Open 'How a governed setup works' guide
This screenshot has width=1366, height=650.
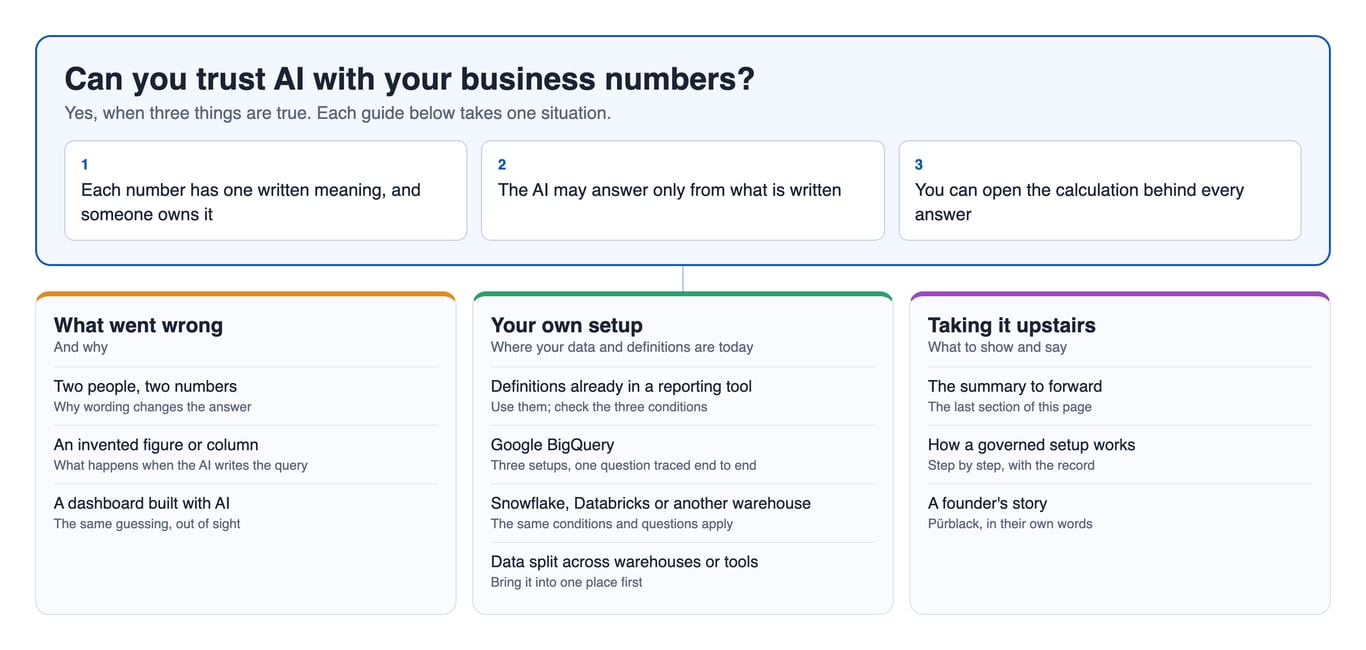(x=1119, y=454)
